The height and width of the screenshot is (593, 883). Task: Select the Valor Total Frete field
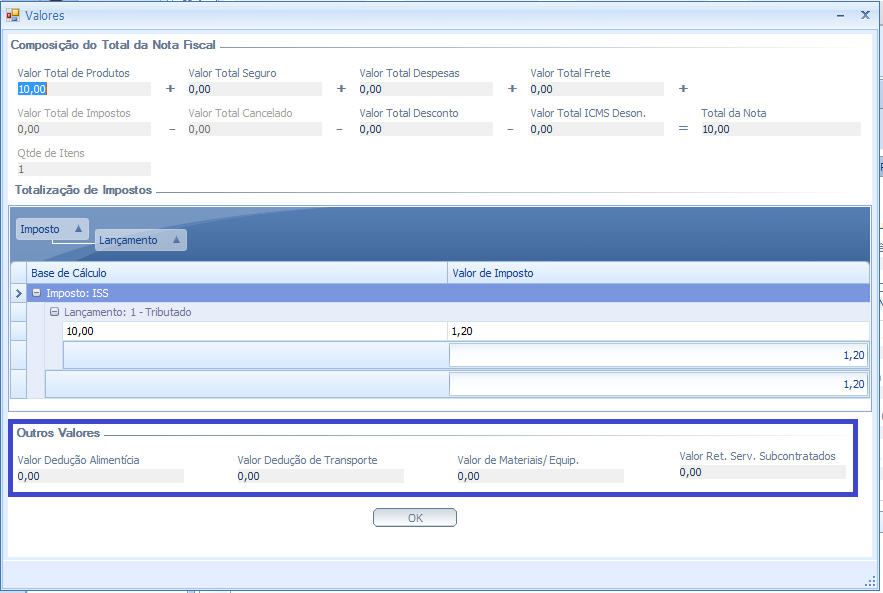[x=596, y=89]
